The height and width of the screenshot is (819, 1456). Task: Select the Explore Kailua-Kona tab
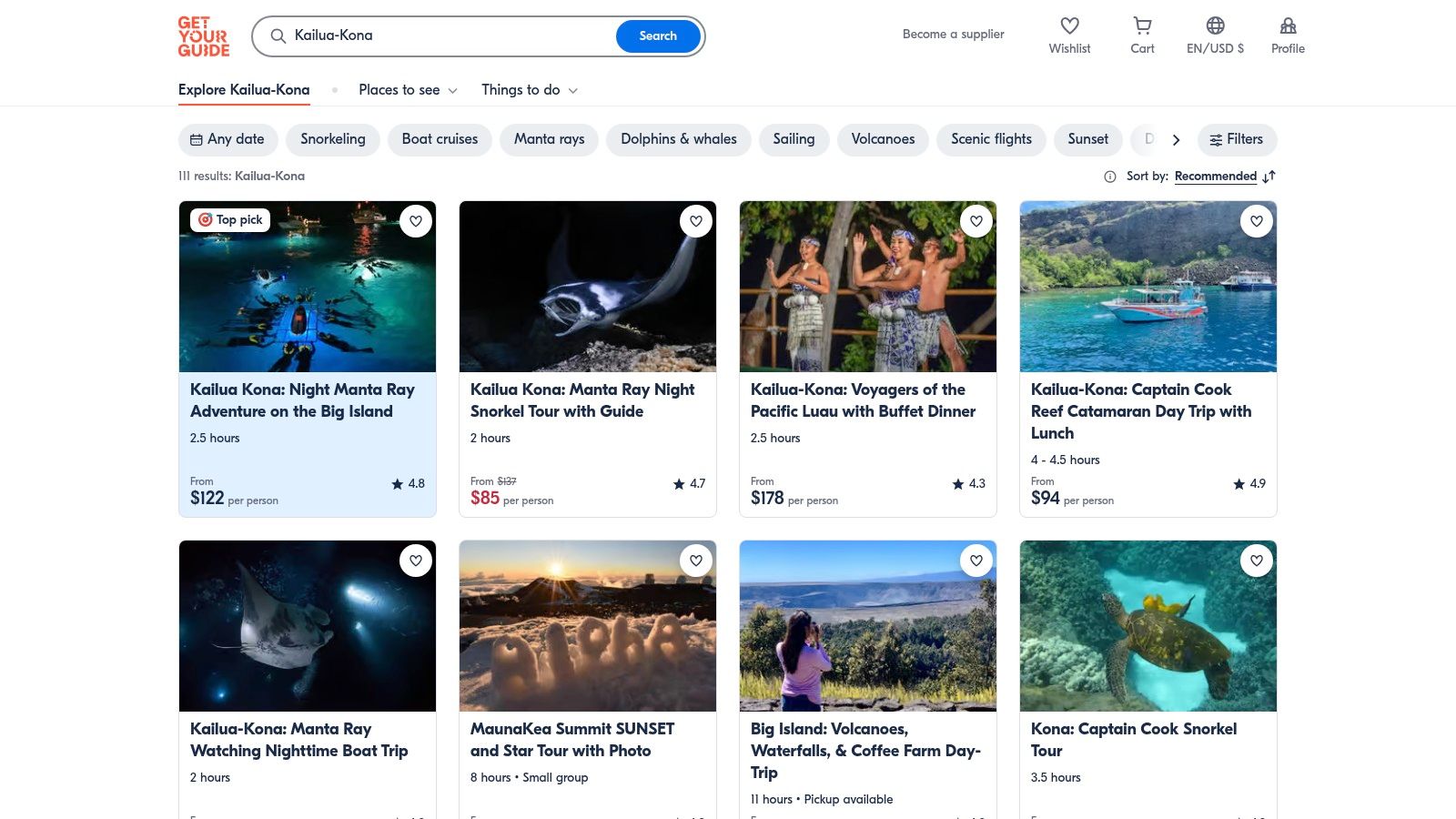(x=244, y=90)
